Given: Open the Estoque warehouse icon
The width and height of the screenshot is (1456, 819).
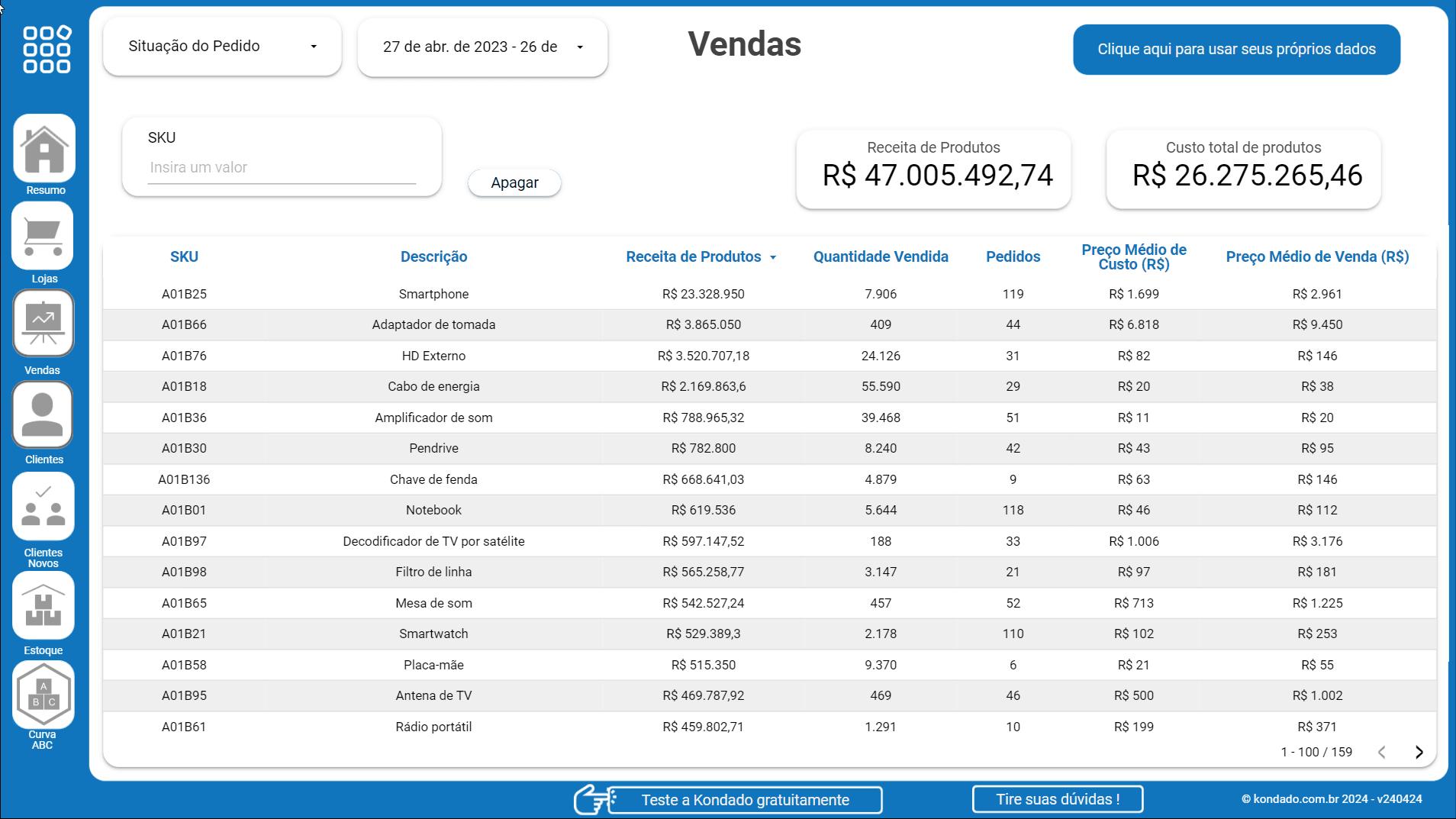Looking at the screenshot, I should point(43,606).
